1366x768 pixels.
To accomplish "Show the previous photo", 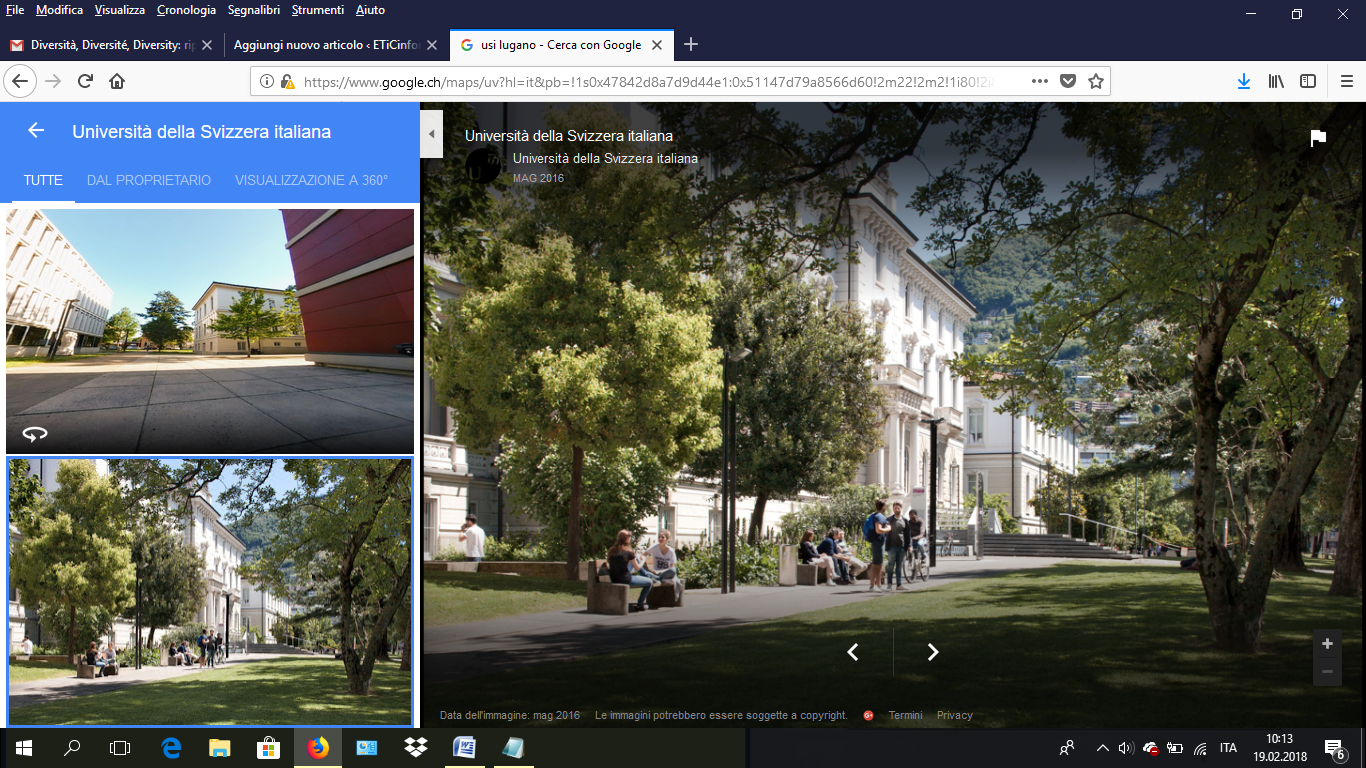I will tap(853, 652).
